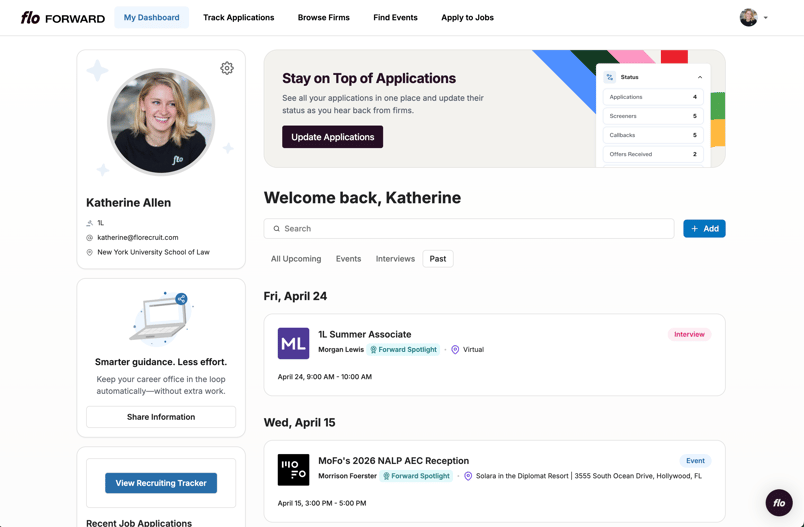Click the Morgan Lewis ML logo
The width and height of the screenshot is (804, 527).
tap(293, 343)
